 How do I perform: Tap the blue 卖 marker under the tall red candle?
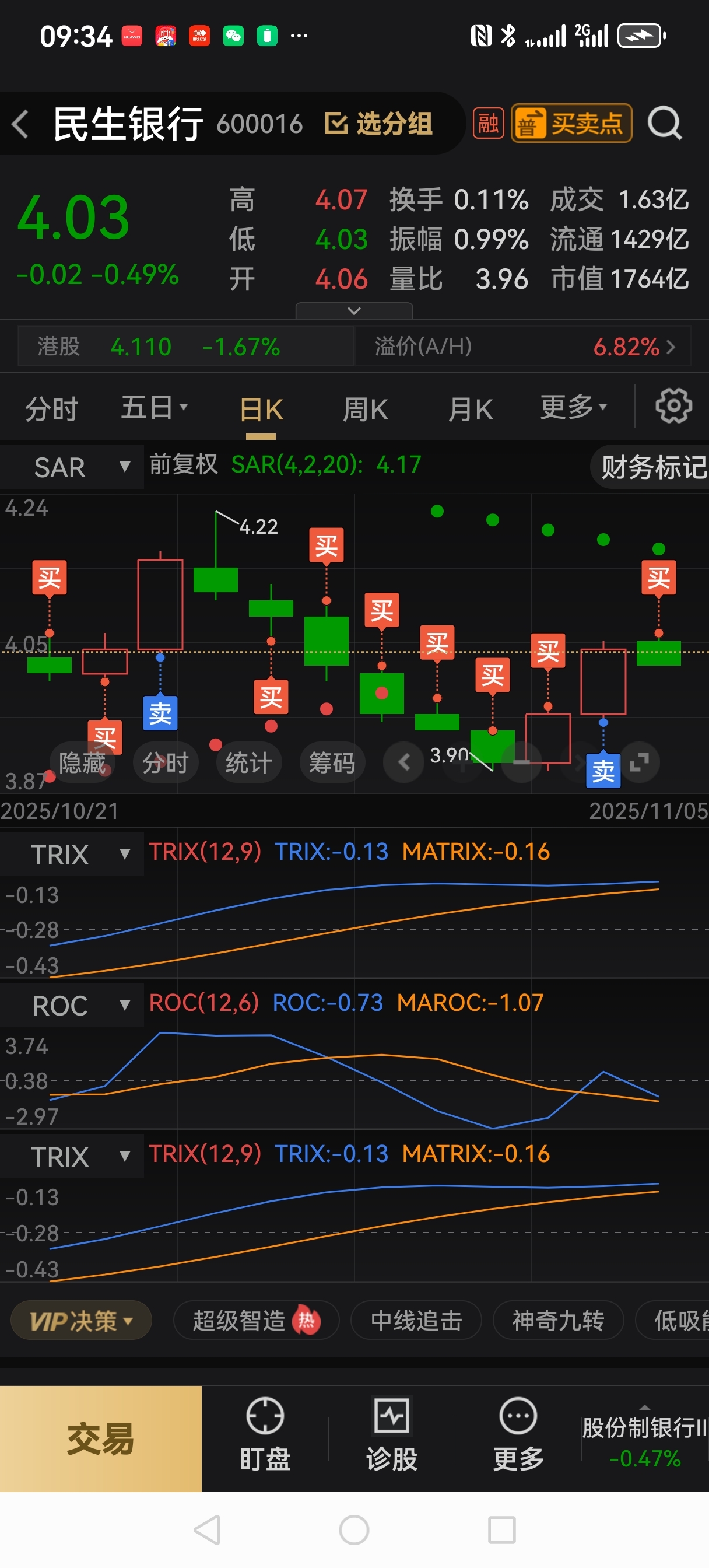pos(160,713)
